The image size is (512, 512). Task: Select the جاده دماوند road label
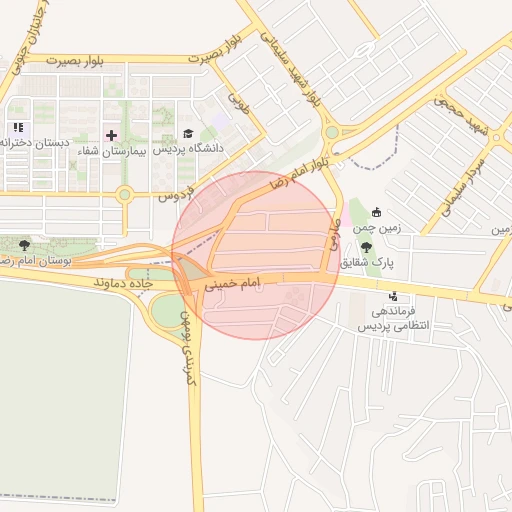[x=124, y=283]
